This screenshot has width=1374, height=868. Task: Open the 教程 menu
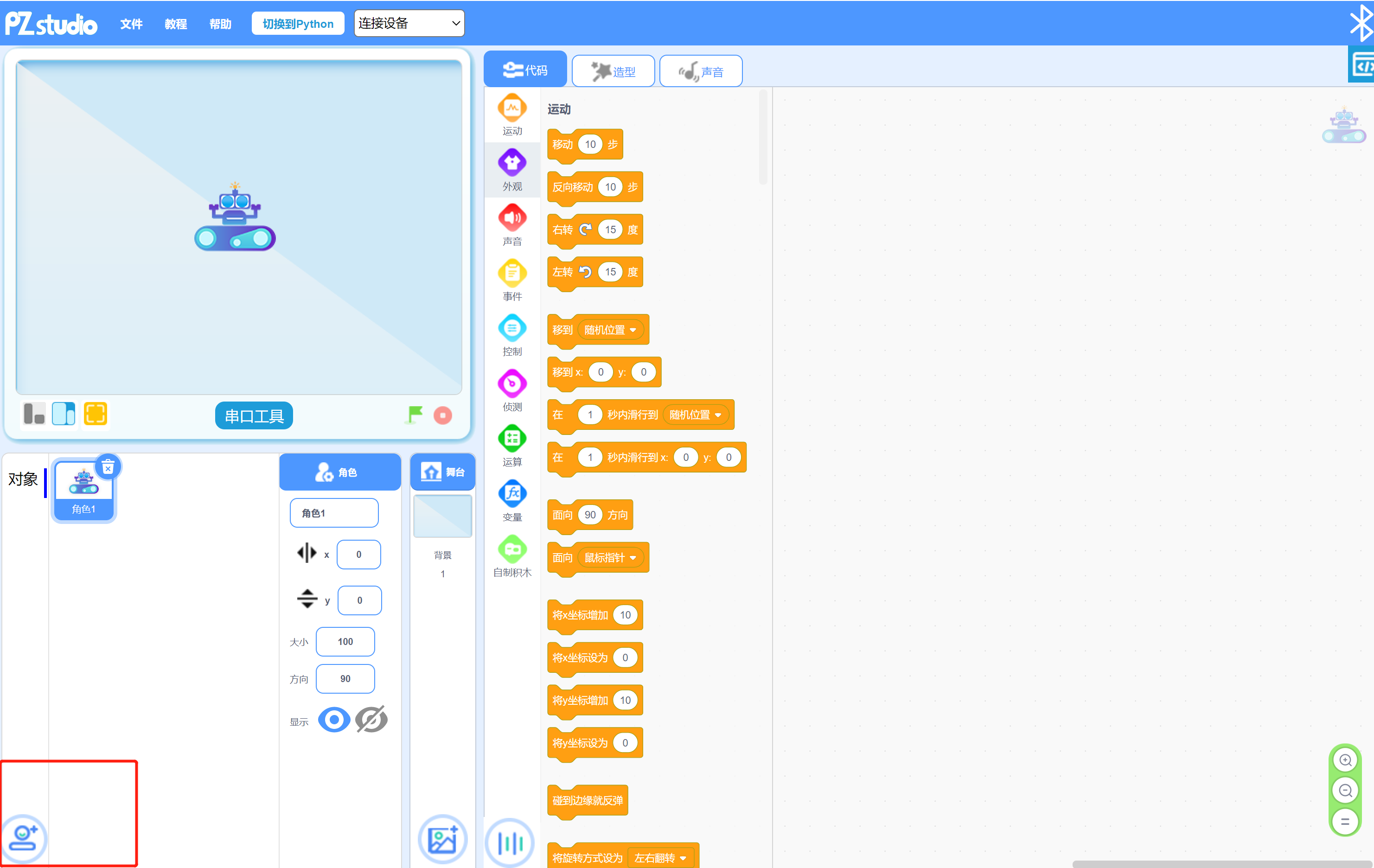(x=176, y=24)
